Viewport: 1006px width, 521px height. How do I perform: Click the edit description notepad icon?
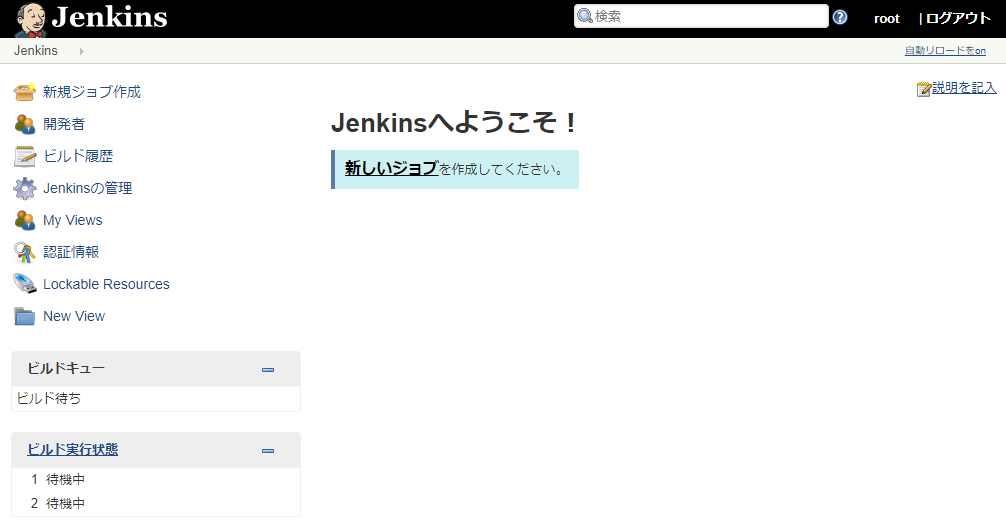coord(923,89)
